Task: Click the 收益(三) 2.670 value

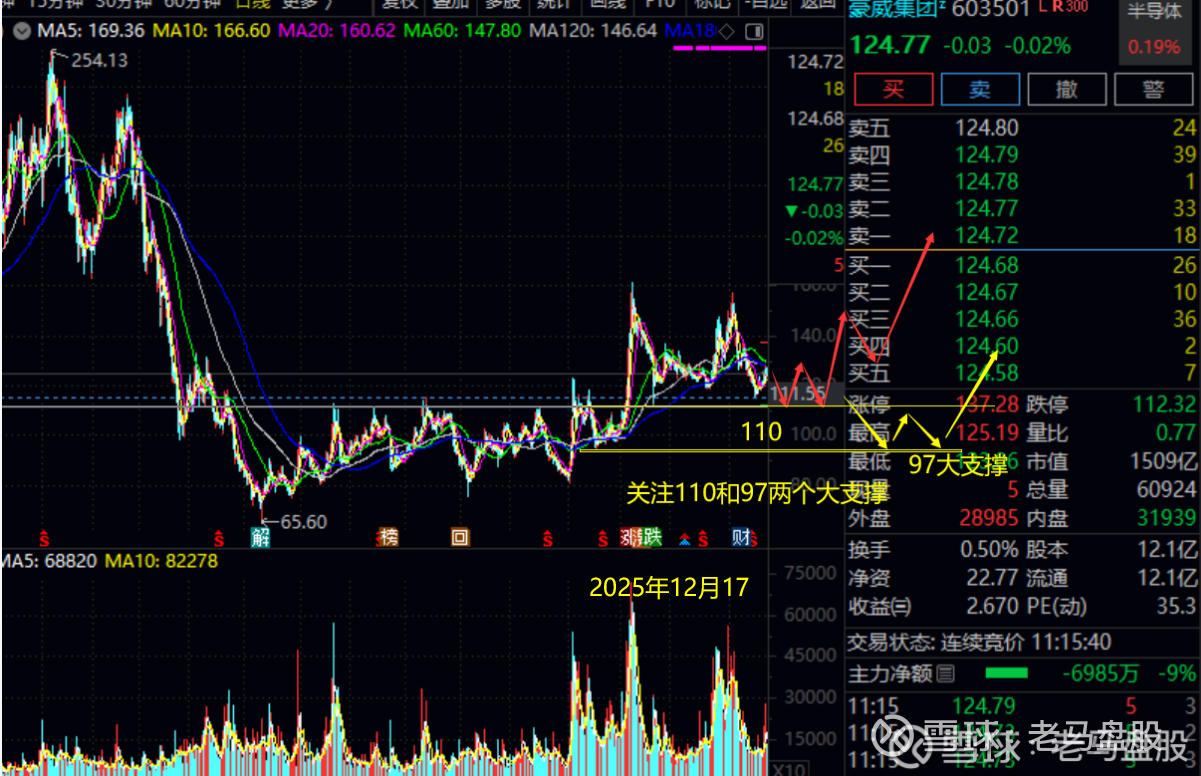Action: click(x=990, y=606)
